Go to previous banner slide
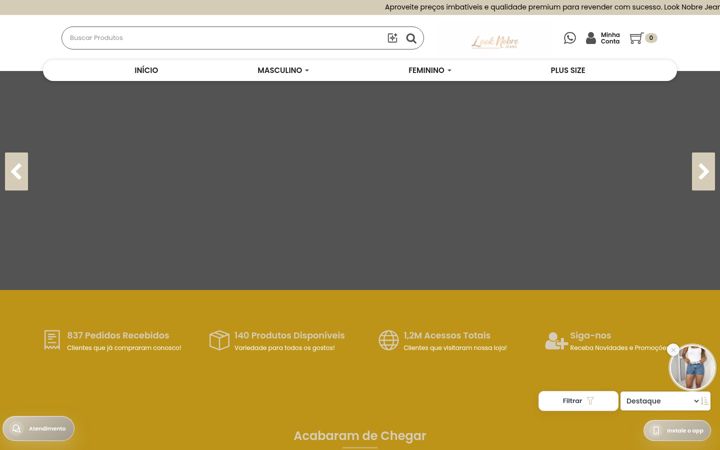720x450 pixels. point(17,171)
